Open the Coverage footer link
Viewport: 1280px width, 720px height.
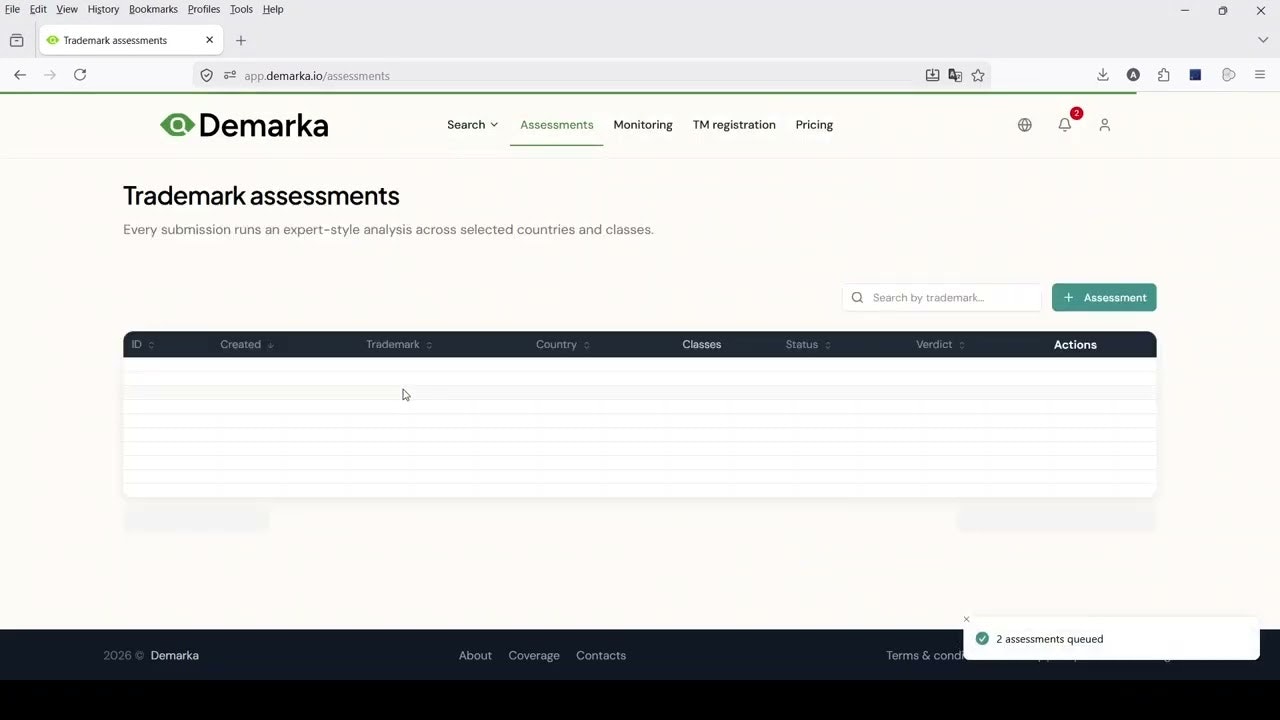(533, 655)
